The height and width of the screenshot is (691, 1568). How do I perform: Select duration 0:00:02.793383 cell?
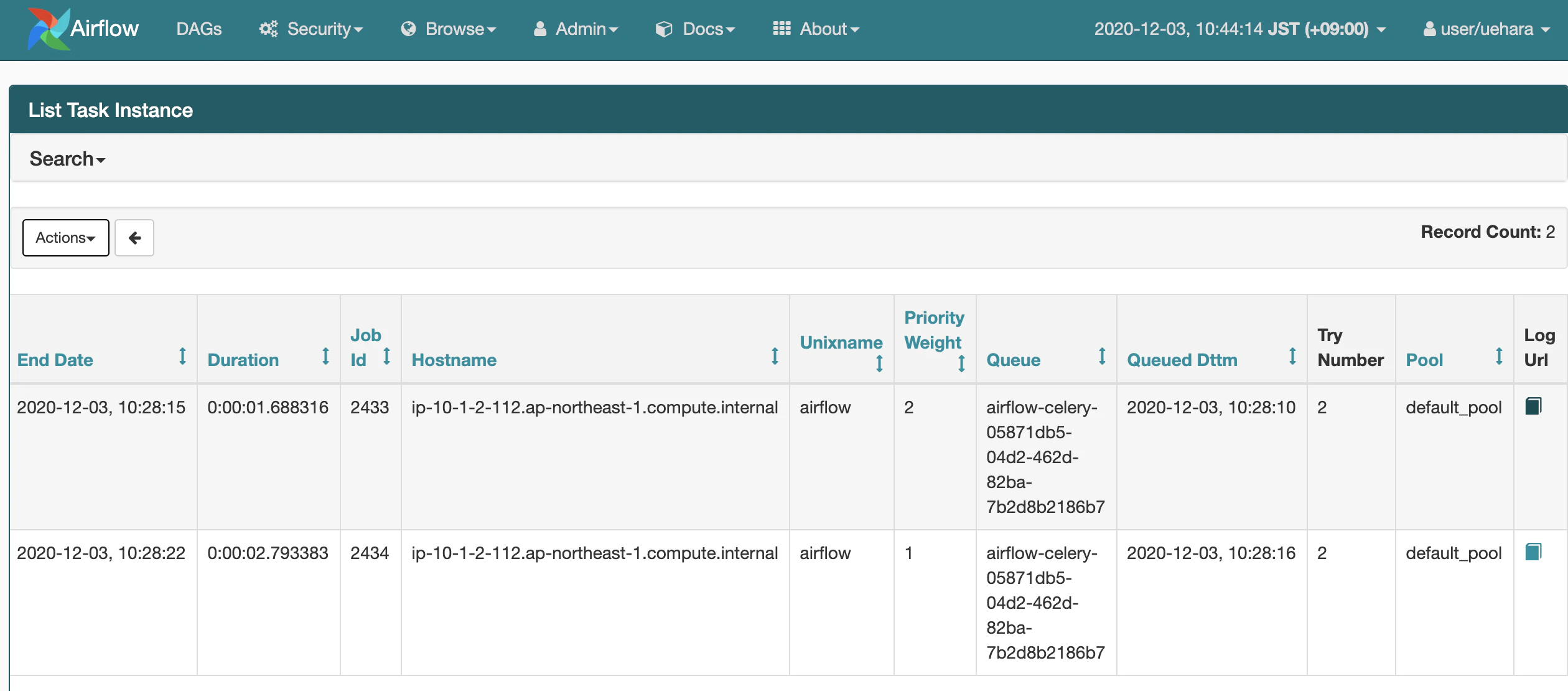pyautogui.click(x=268, y=553)
